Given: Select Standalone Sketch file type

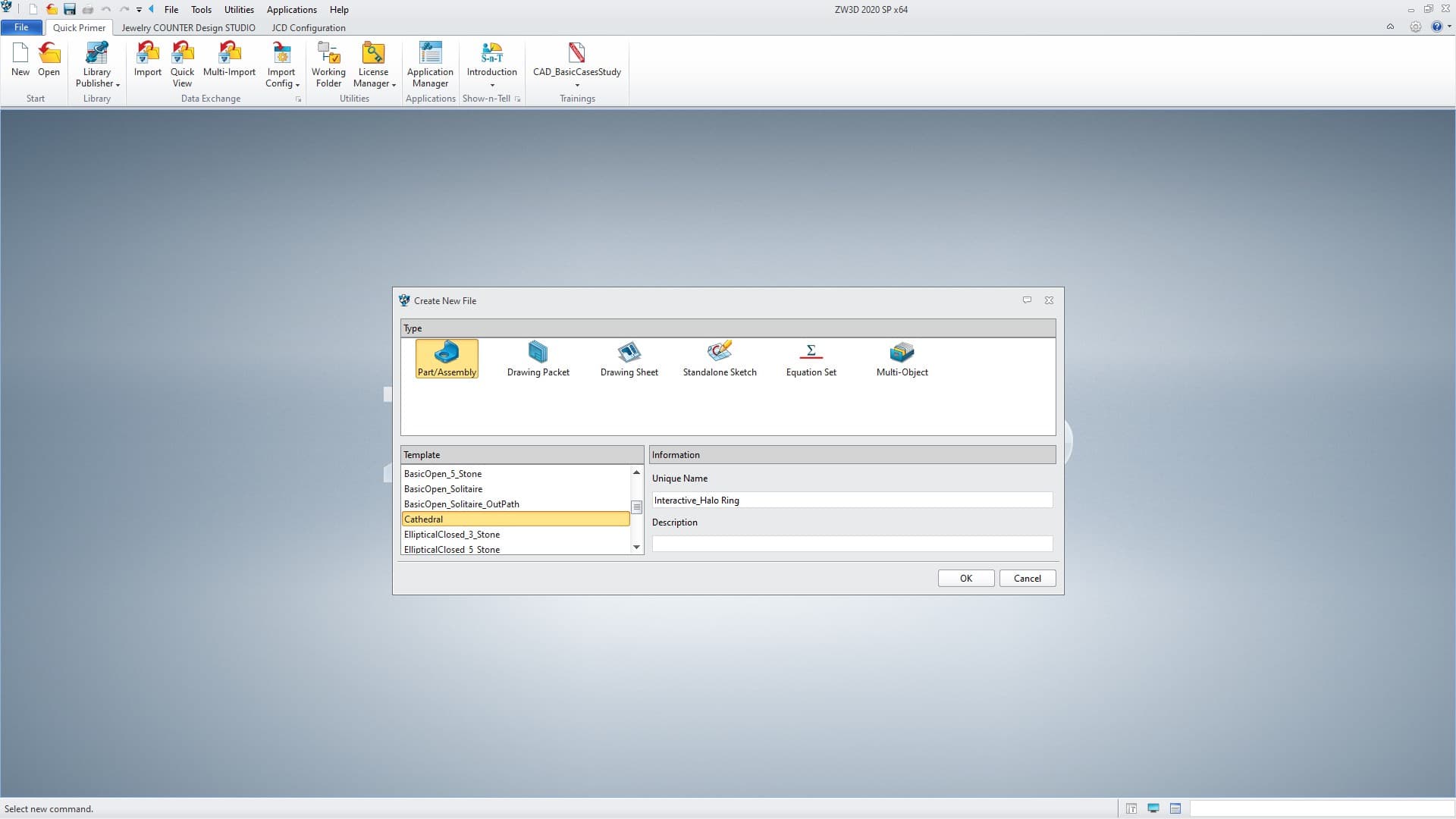Looking at the screenshot, I should 720,359.
